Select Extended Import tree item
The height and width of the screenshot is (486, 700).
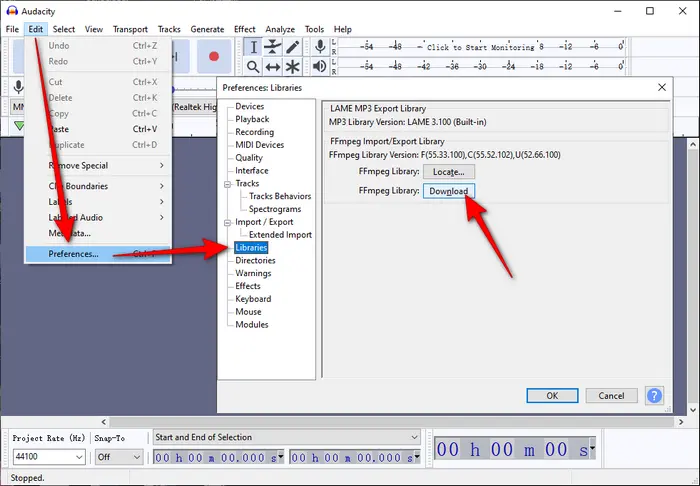click(x=280, y=235)
